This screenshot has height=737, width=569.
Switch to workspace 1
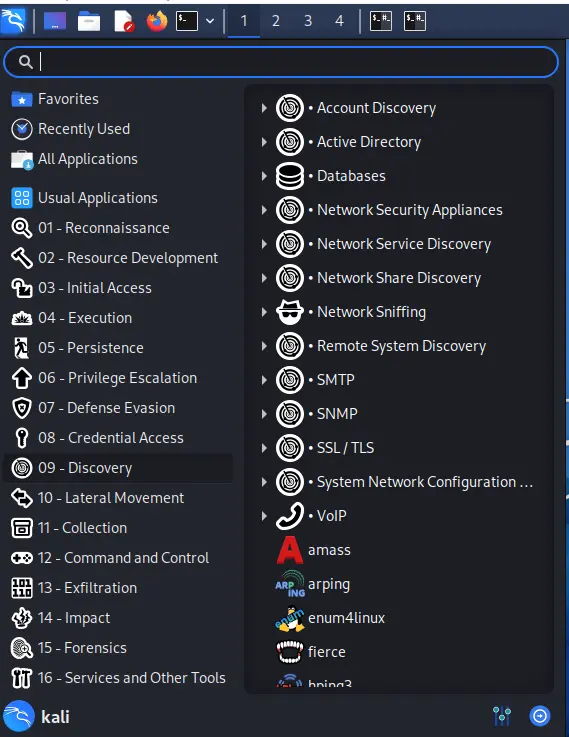click(244, 21)
